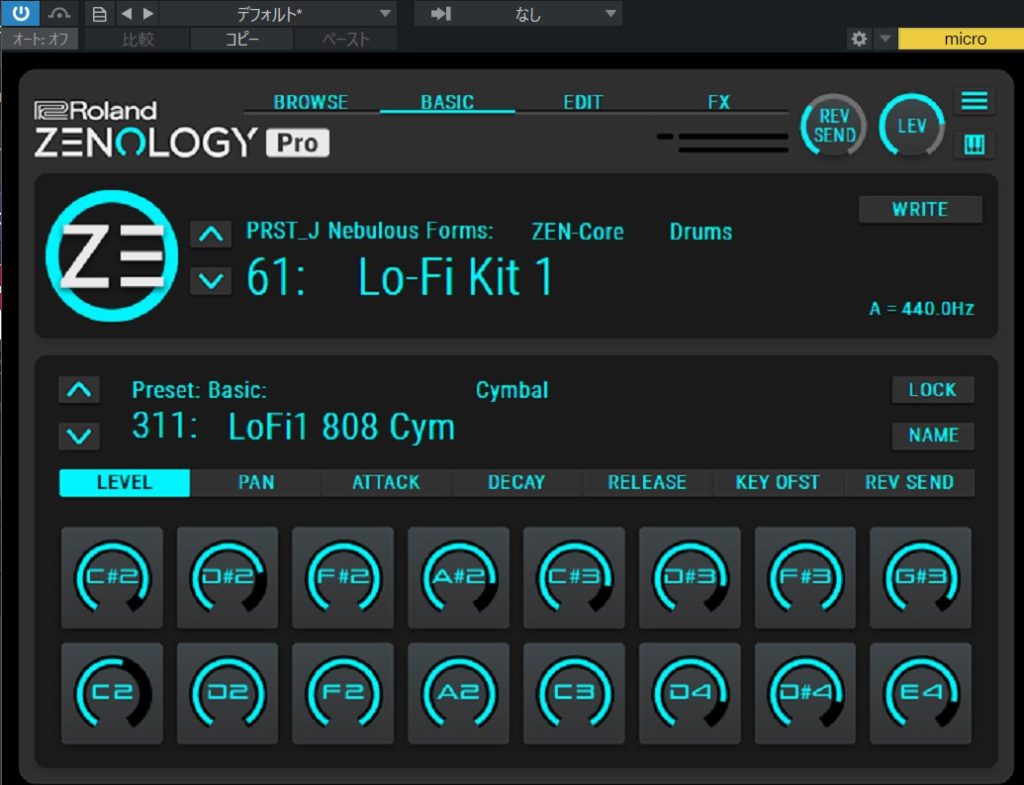Open the plugin settings gear icon
This screenshot has height=785, width=1024.
pyautogui.click(x=859, y=39)
